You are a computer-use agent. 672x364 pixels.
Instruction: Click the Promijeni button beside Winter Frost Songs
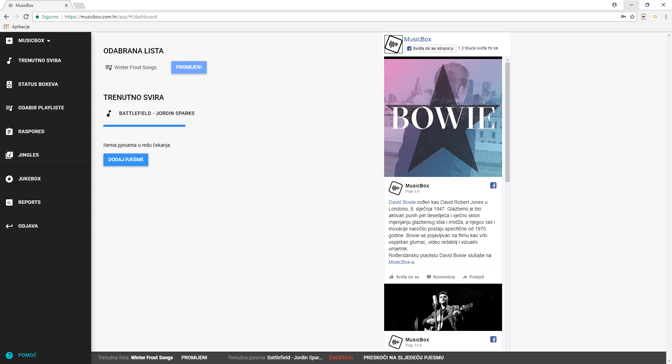point(189,67)
